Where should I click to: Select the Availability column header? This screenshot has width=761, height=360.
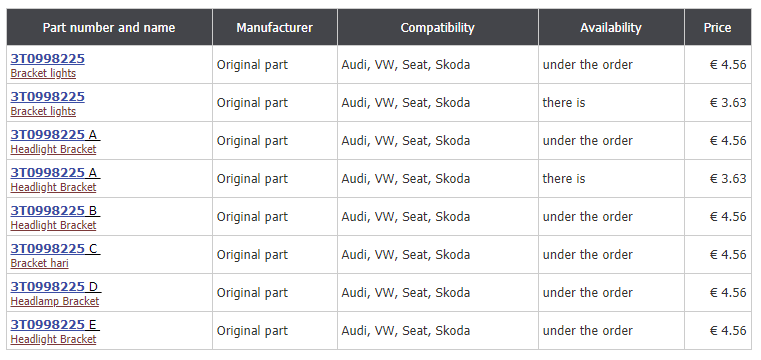click(611, 27)
